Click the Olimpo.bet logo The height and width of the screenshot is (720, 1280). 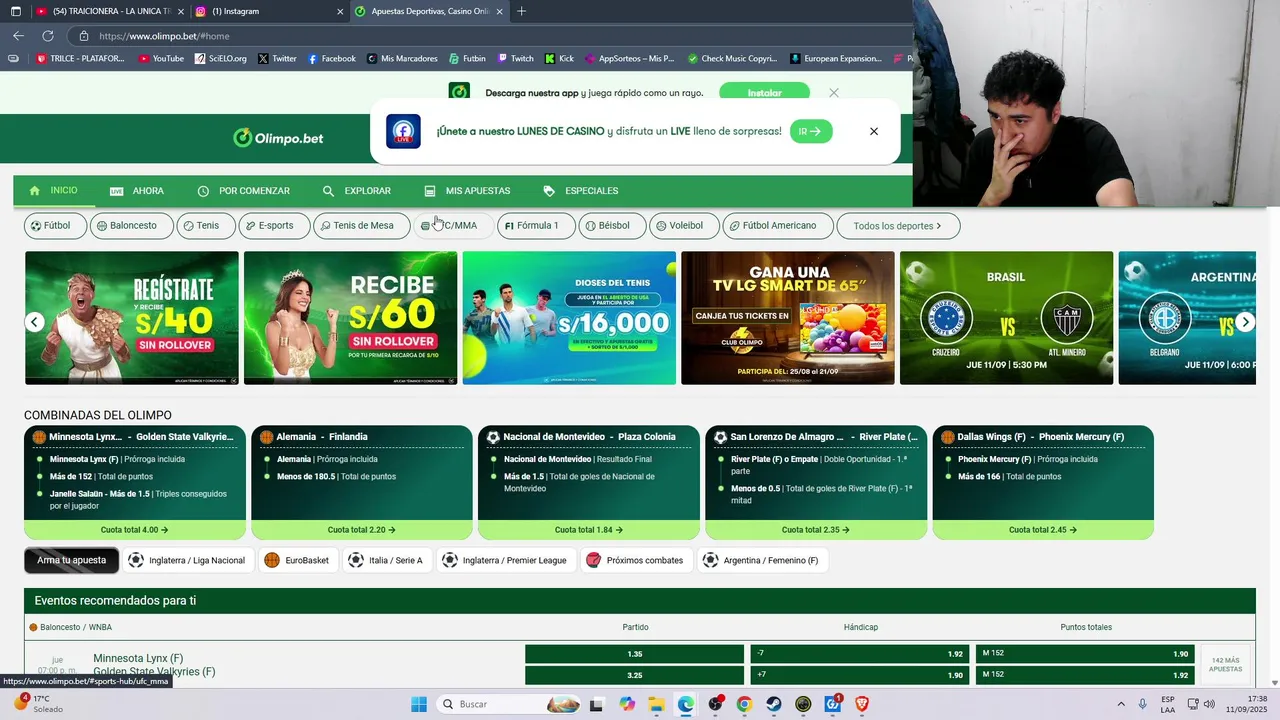point(278,138)
